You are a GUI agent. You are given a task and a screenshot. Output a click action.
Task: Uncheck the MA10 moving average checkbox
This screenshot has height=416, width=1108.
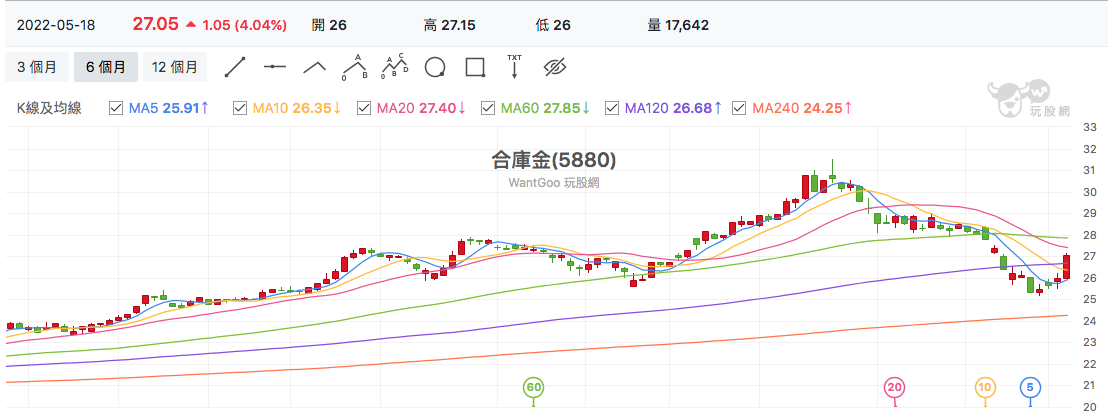coord(240,108)
